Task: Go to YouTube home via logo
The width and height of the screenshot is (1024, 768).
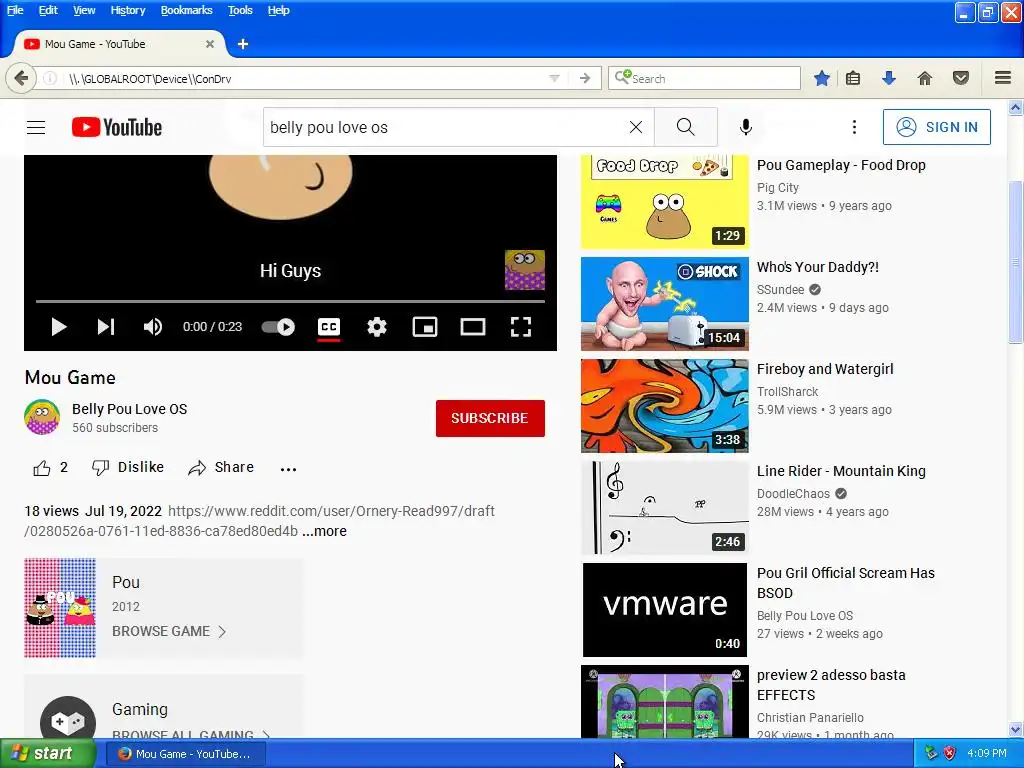Action: click(117, 127)
